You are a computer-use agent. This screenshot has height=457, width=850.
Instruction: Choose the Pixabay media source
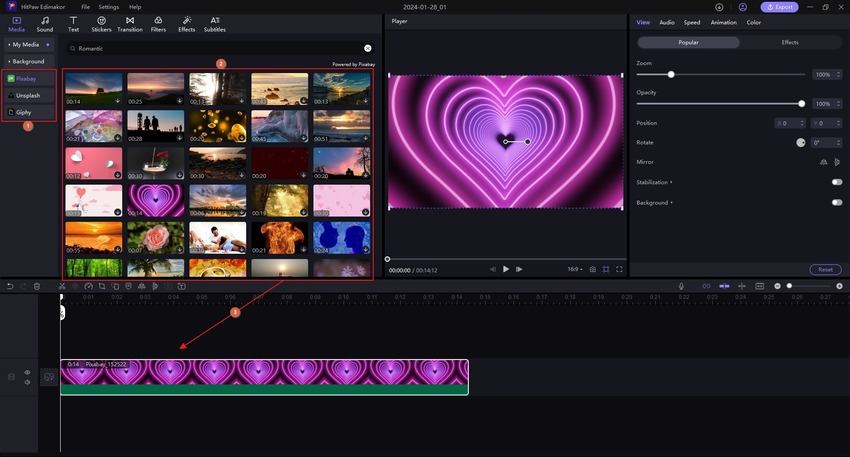[x=29, y=79]
